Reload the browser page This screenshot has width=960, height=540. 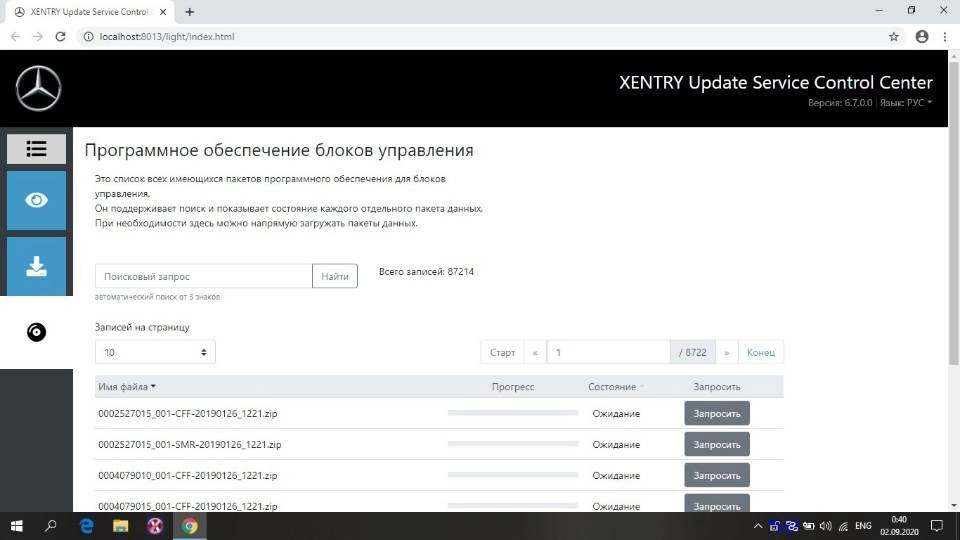click(x=60, y=37)
